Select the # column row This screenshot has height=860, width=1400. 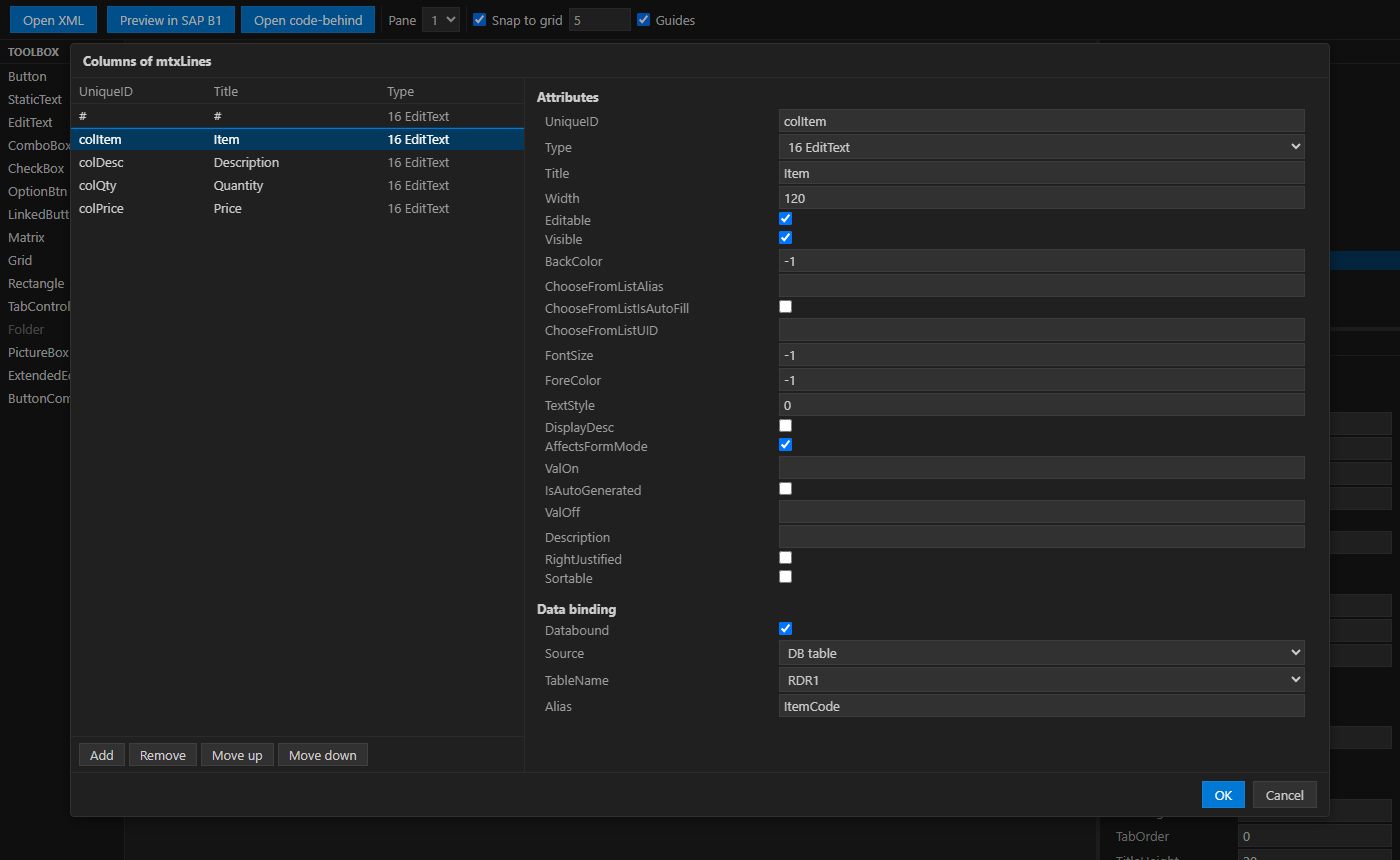pos(297,116)
